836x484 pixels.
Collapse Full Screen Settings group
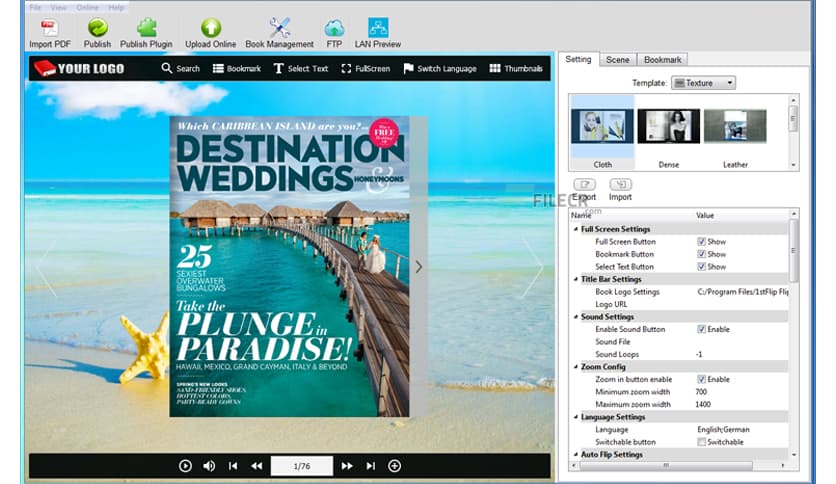(x=575, y=229)
